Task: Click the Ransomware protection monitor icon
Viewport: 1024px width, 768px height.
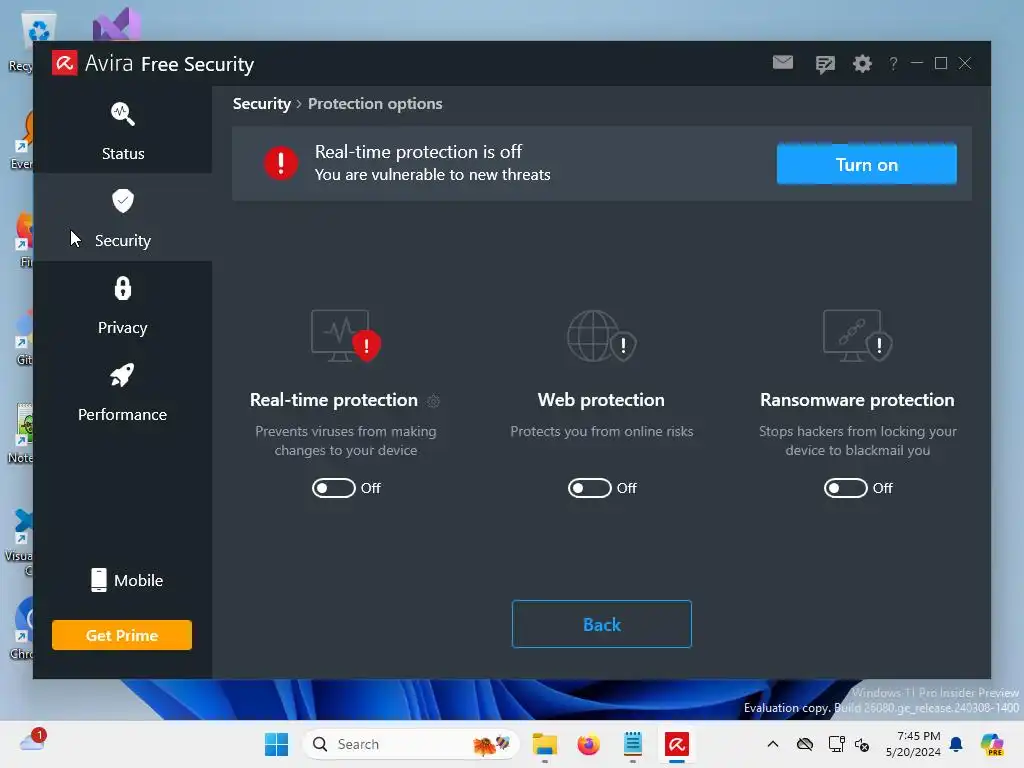Action: (x=857, y=336)
